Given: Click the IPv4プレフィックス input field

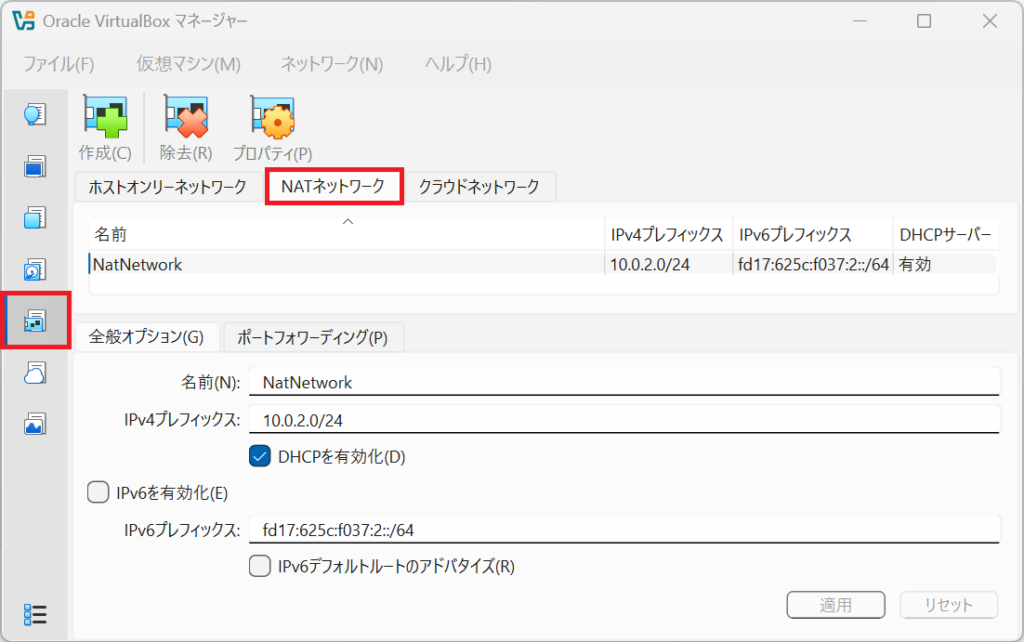Looking at the screenshot, I should click(624, 419).
